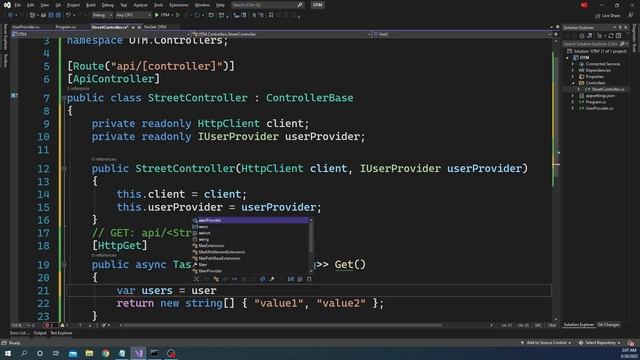Click the Undo toolbar icon

(68, 15)
